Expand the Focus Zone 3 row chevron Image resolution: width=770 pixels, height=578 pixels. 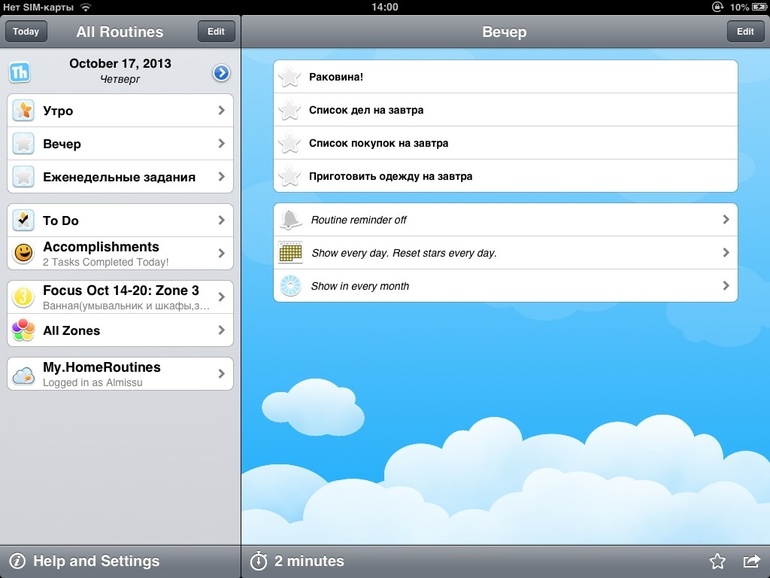[x=221, y=297]
